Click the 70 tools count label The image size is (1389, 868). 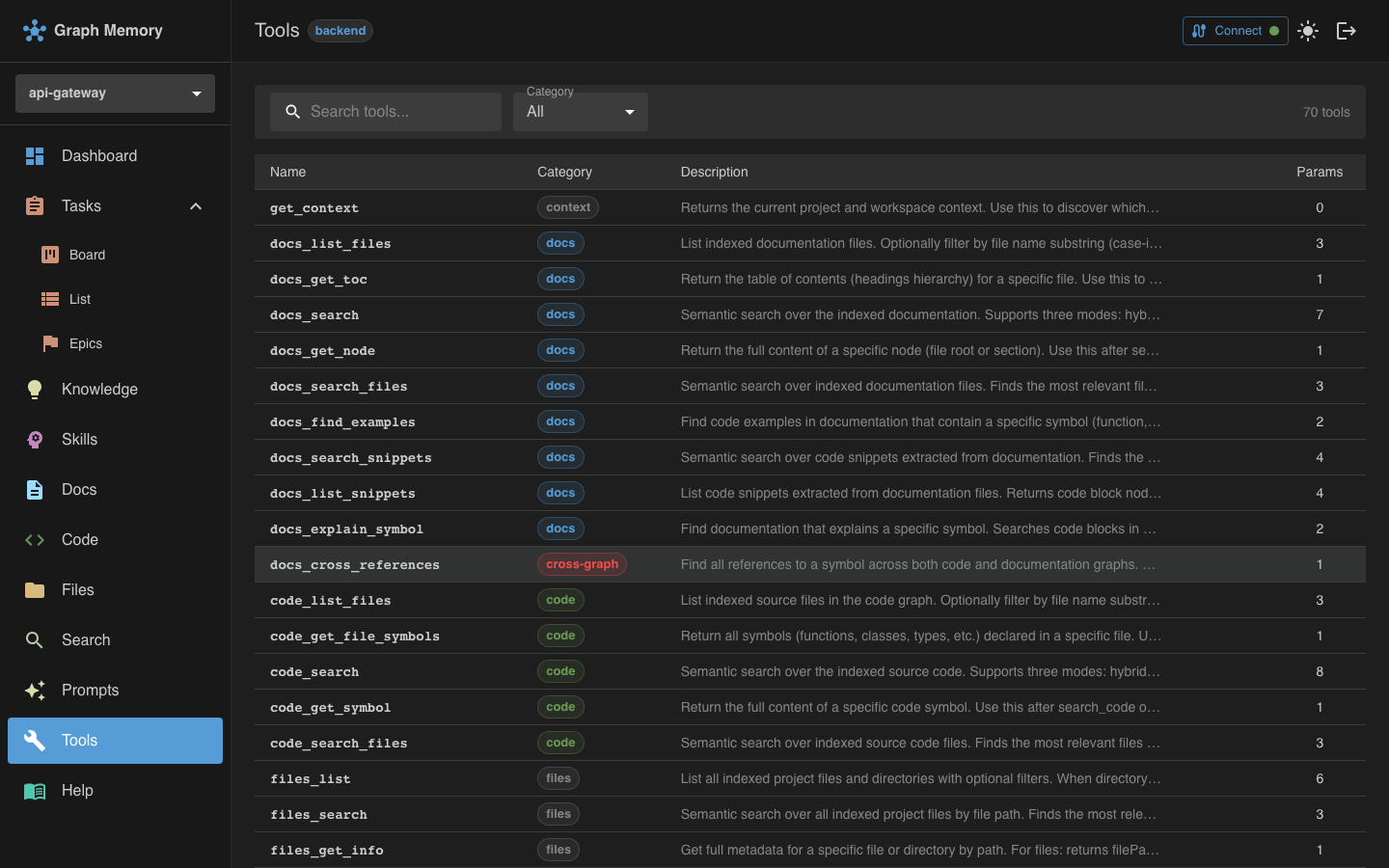[x=1326, y=112]
